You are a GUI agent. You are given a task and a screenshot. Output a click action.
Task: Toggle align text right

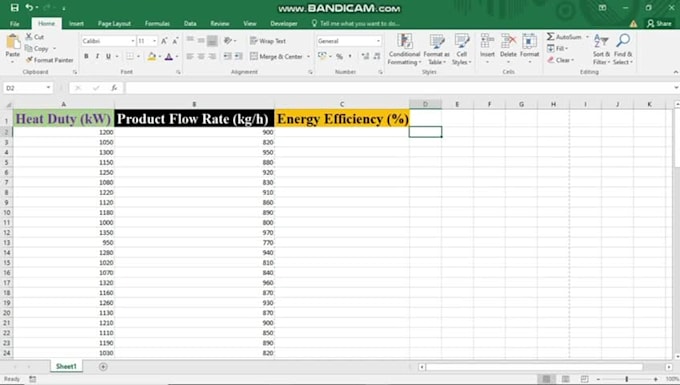click(212, 56)
